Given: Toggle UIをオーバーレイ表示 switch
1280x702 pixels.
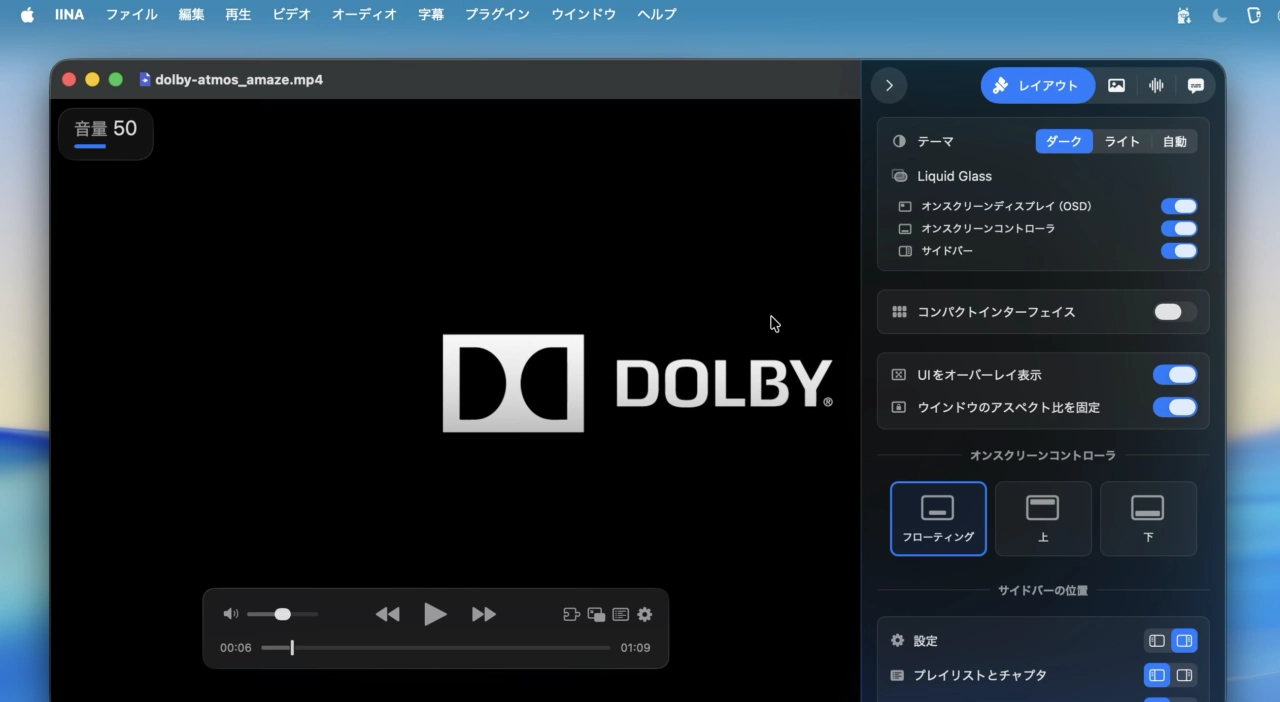Looking at the screenshot, I should coord(1175,375).
